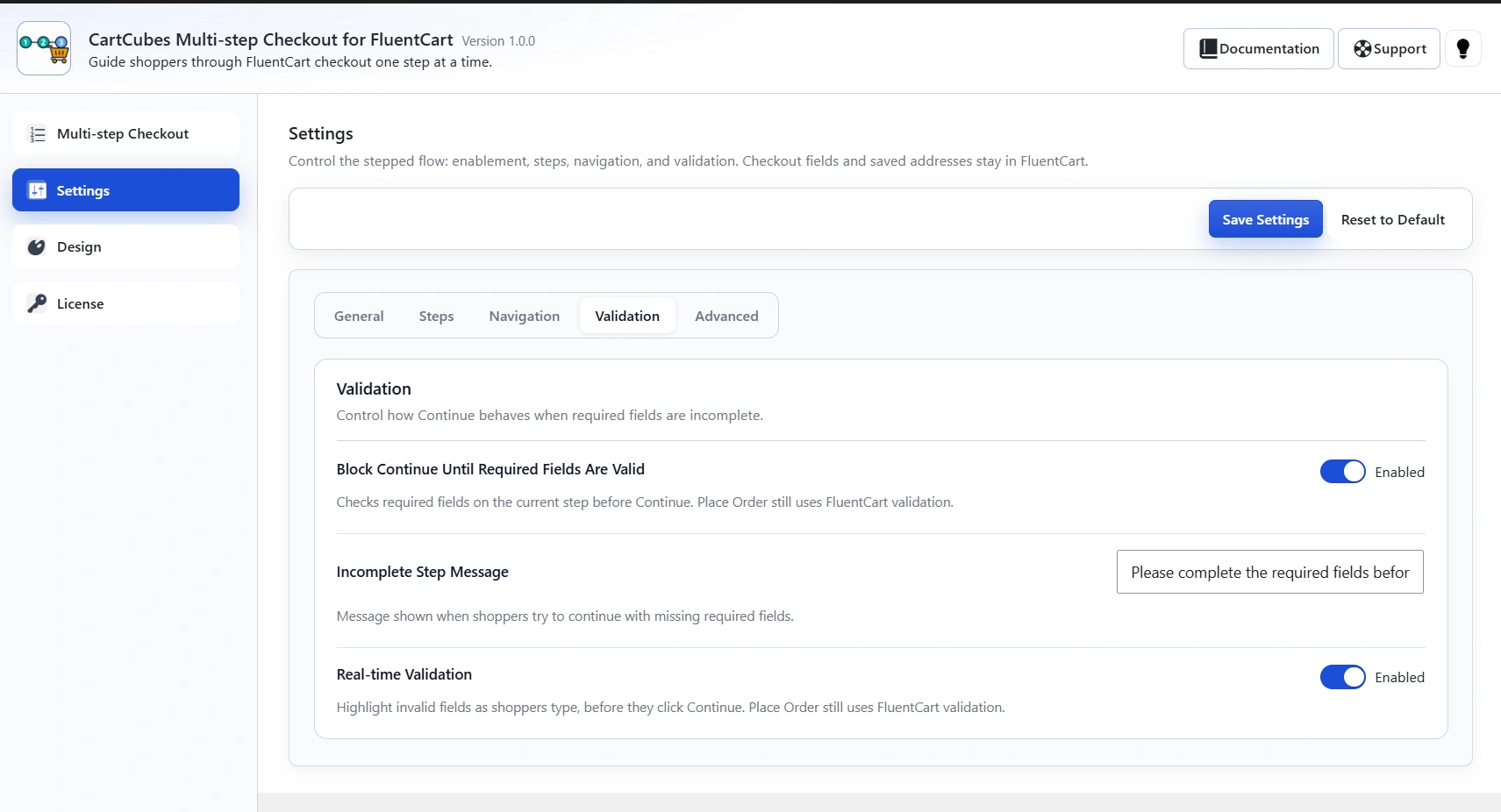The image size is (1501, 812).
Task: Click Reset to Default
Action: 1392,219
